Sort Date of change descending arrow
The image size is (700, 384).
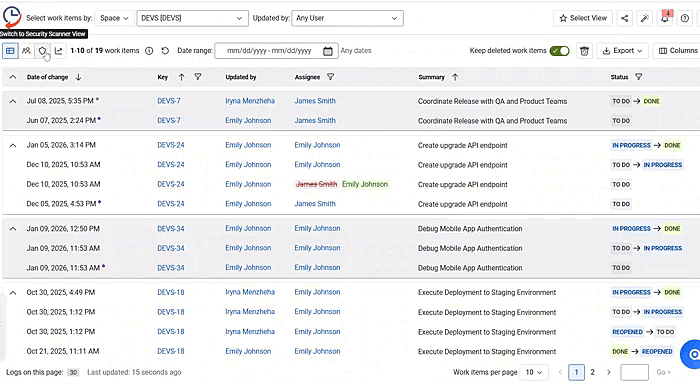click(x=79, y=77)
